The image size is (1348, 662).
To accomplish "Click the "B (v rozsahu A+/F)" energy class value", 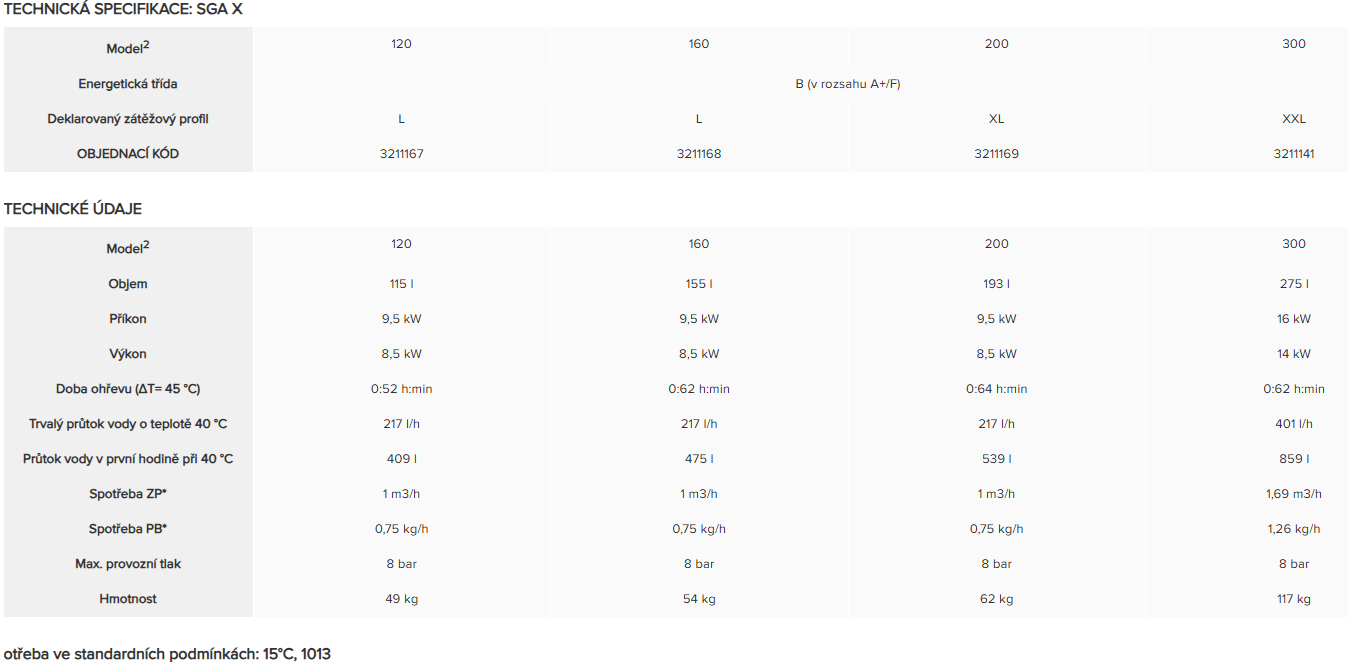I will pyautogui.click(x=847, y=84).
